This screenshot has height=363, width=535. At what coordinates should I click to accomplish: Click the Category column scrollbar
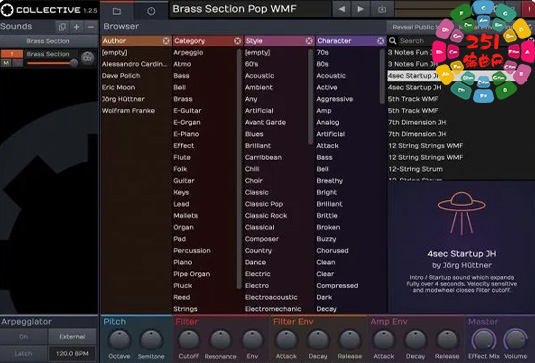[x=239, y=169]
